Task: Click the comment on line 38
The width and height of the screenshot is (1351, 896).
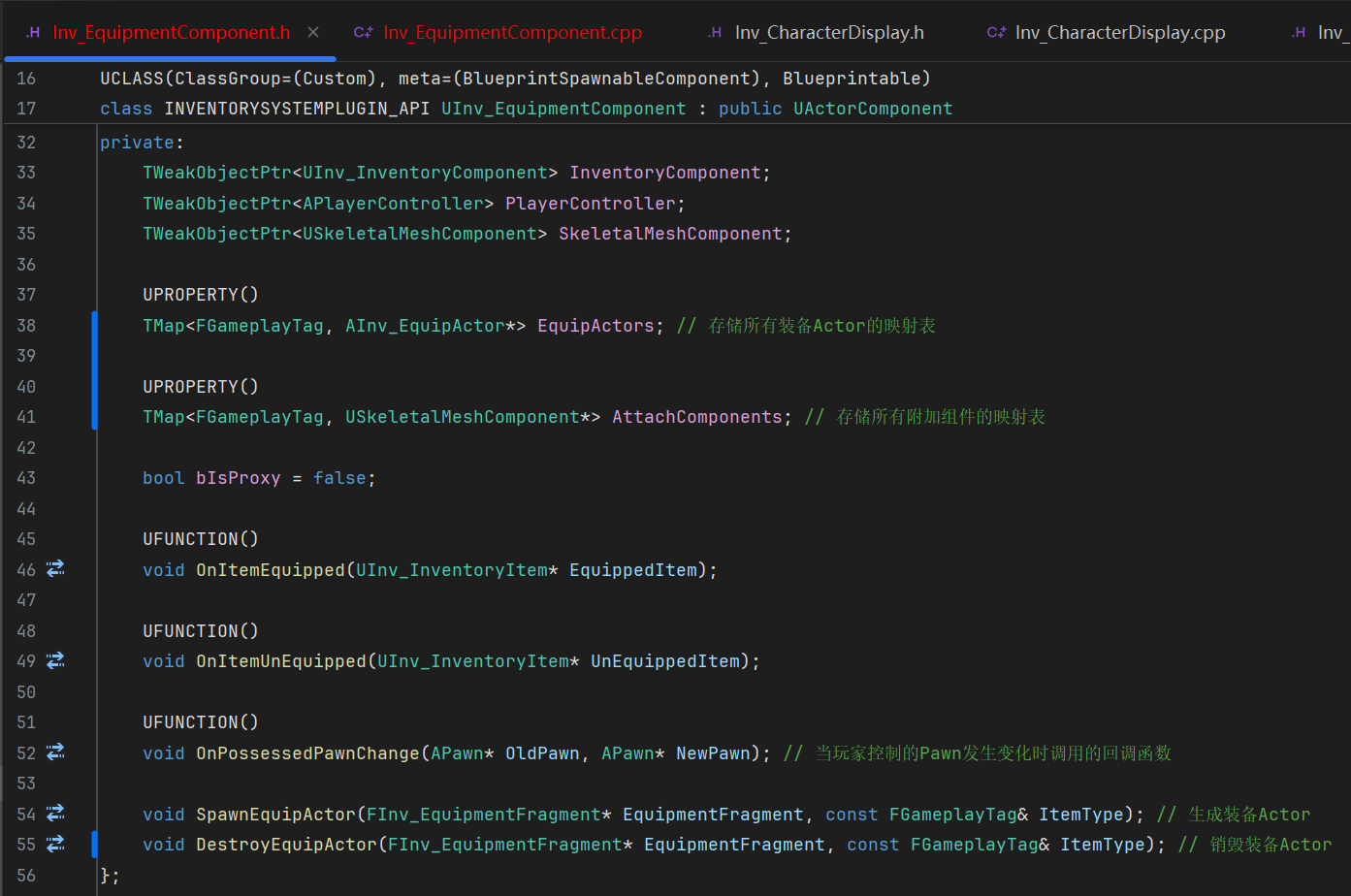Action: tap(807, 326)
